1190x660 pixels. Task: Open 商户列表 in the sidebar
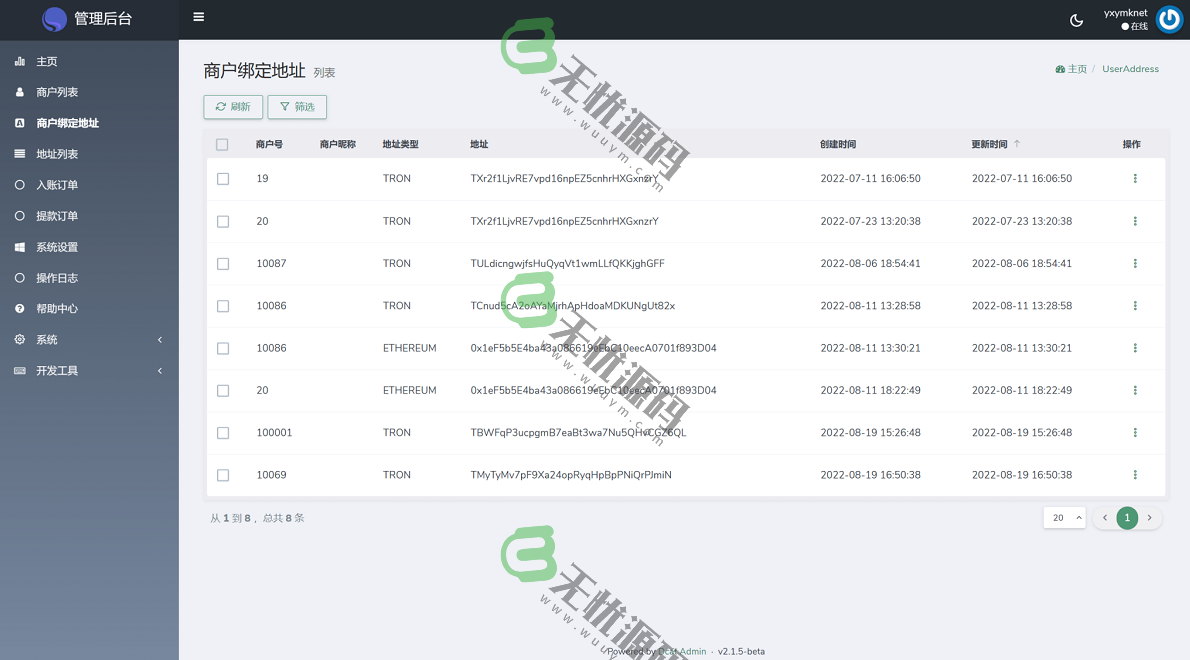click(57, 92)
